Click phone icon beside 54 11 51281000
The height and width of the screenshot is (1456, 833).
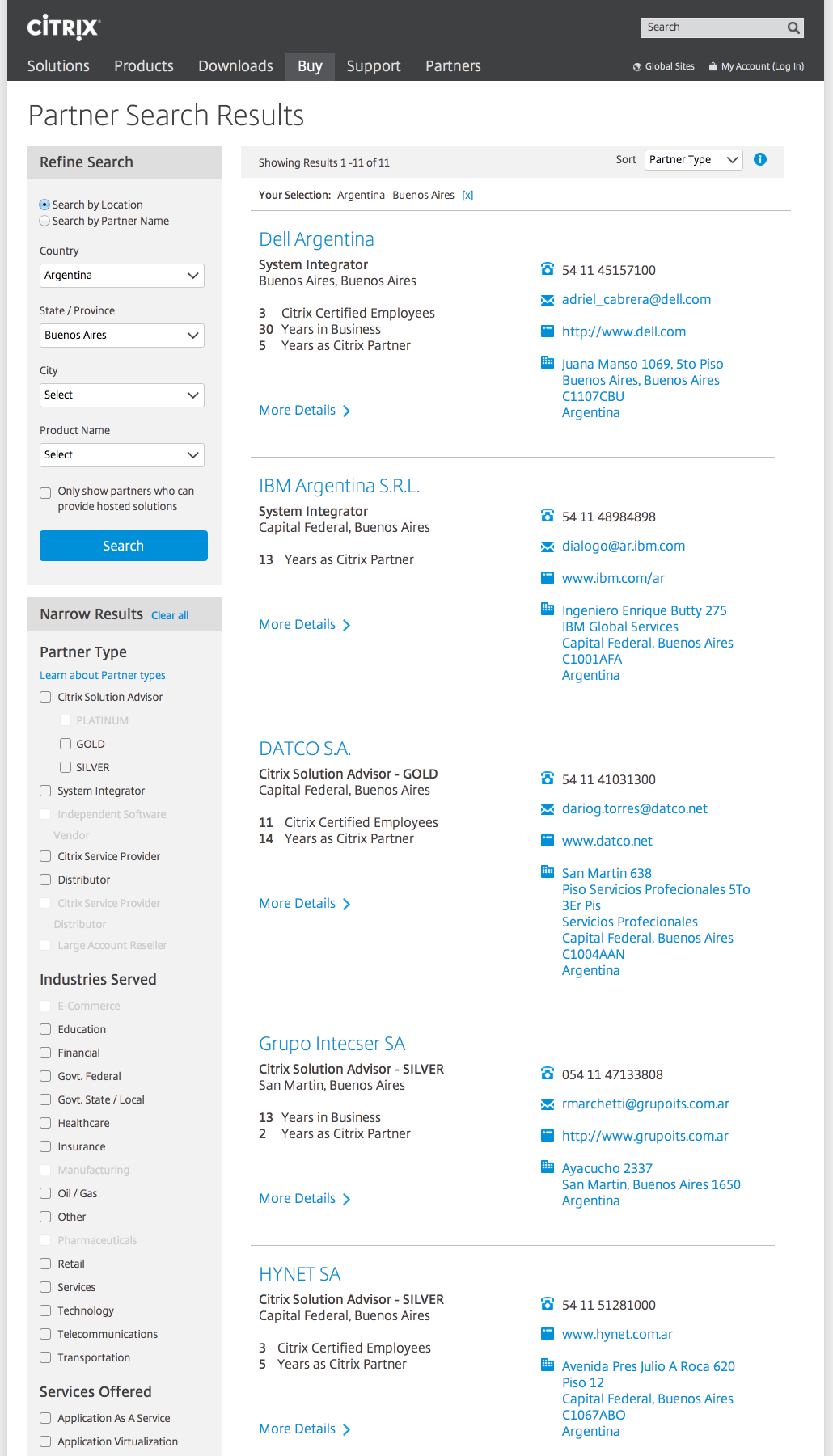click(548, 1304)
